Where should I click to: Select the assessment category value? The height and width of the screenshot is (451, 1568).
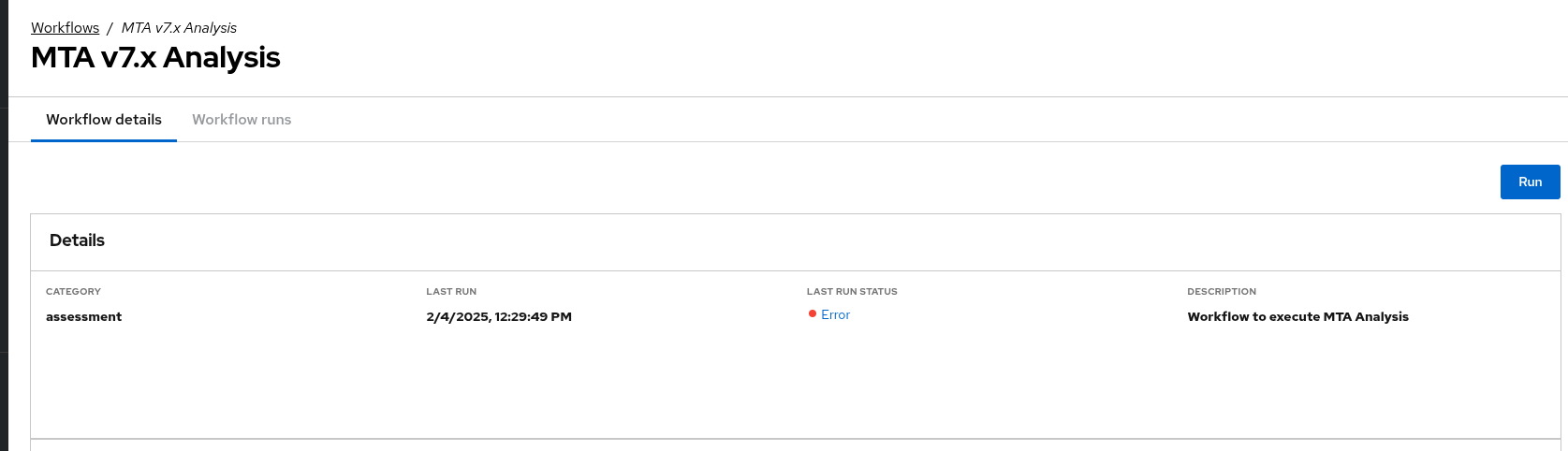coord(83,317)
